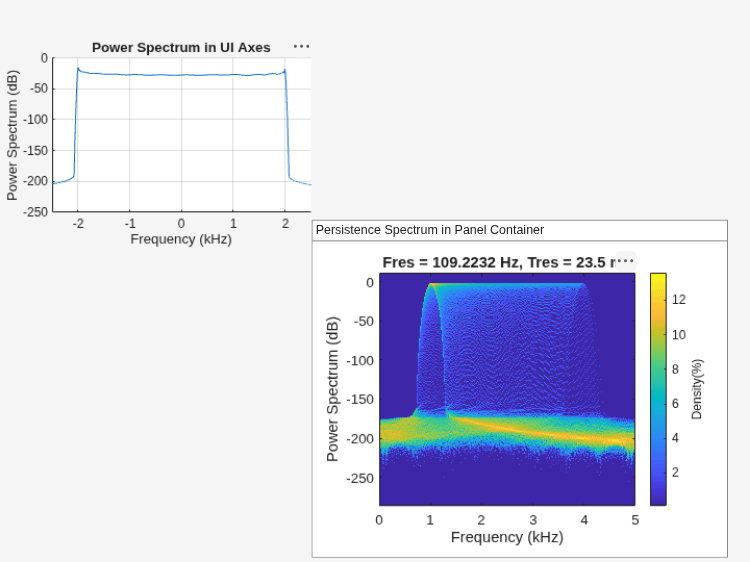Image resolution: width=750 pixels, height=562 pixels.
Task: Click the '-250' y-tick of the persistence plot
Action: pyautogui.click(x=360, y=478)
